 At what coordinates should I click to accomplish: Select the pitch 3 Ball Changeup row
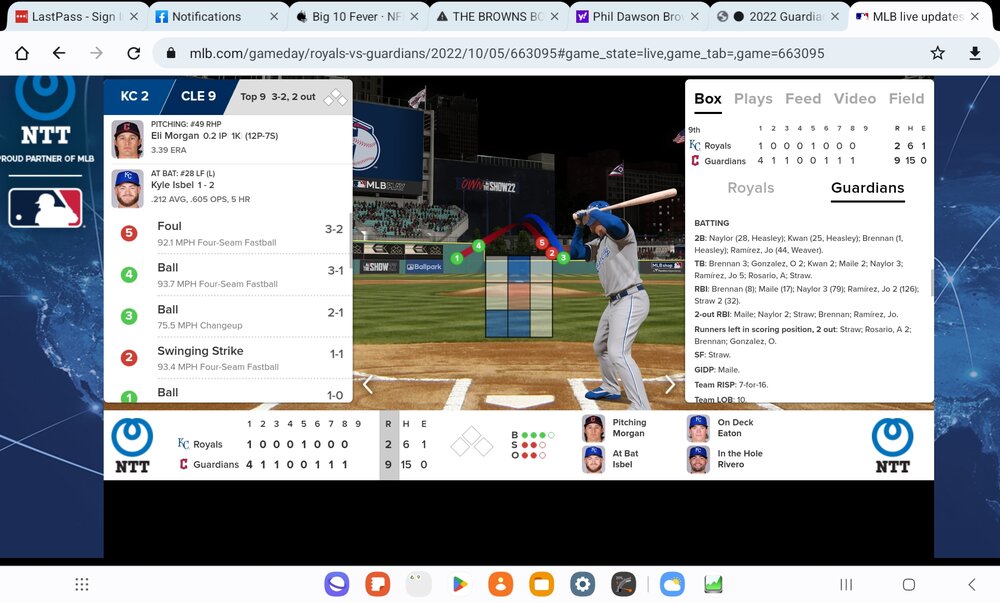[x=230, y=317]
